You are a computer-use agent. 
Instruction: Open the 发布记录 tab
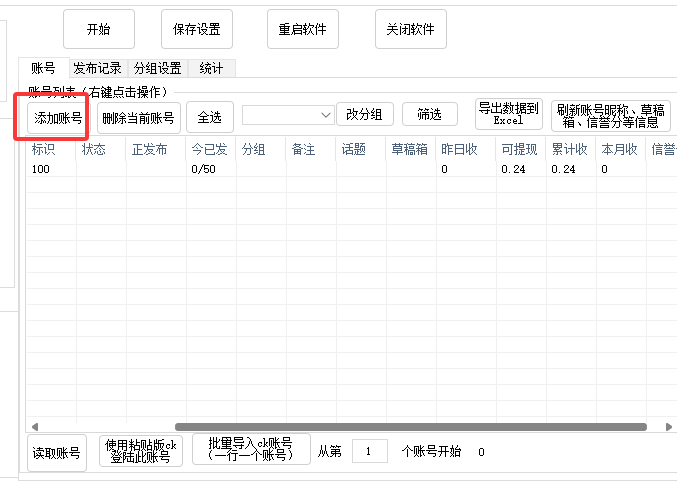(97, 69)
